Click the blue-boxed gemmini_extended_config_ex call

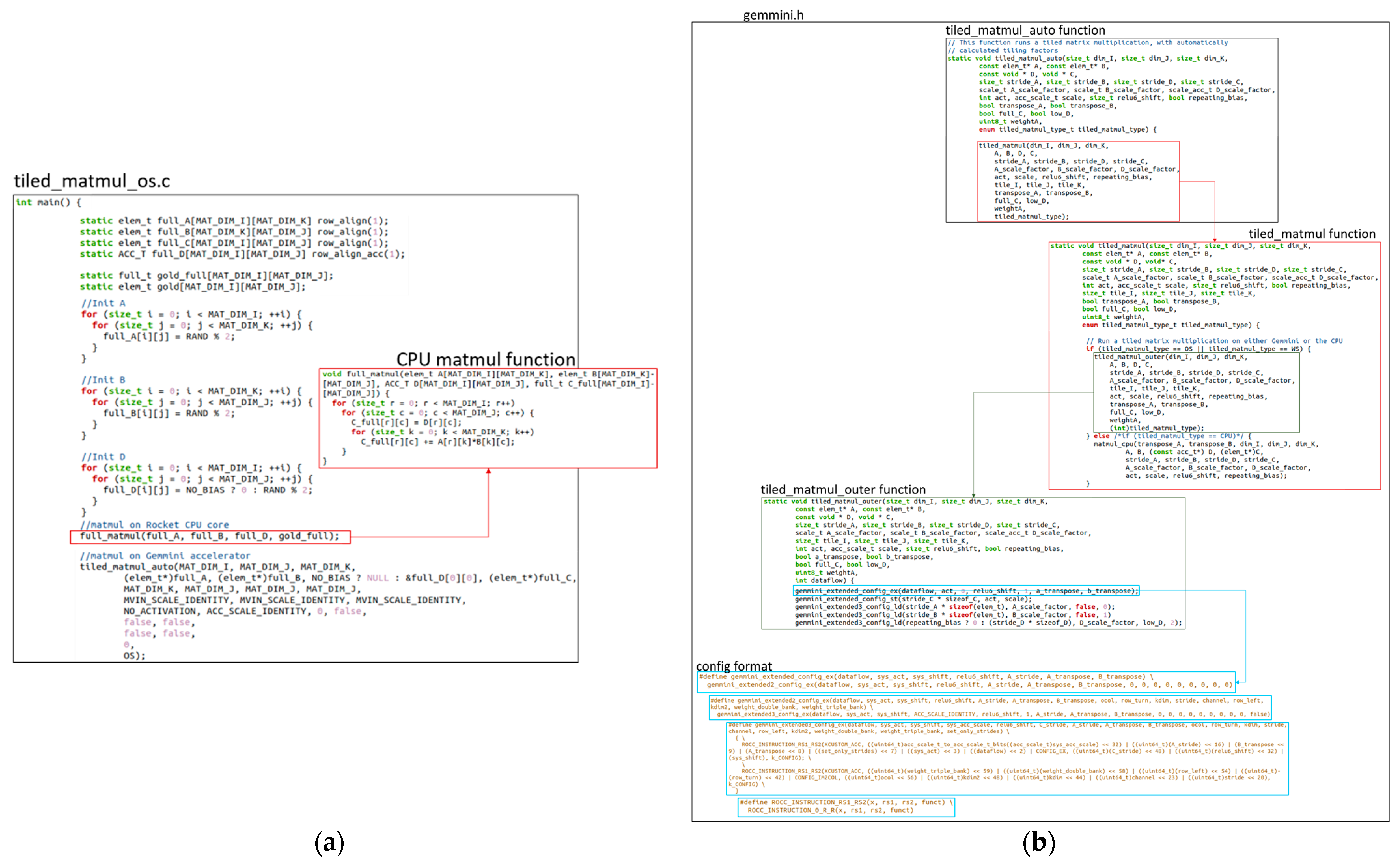(x=965, y=590)
